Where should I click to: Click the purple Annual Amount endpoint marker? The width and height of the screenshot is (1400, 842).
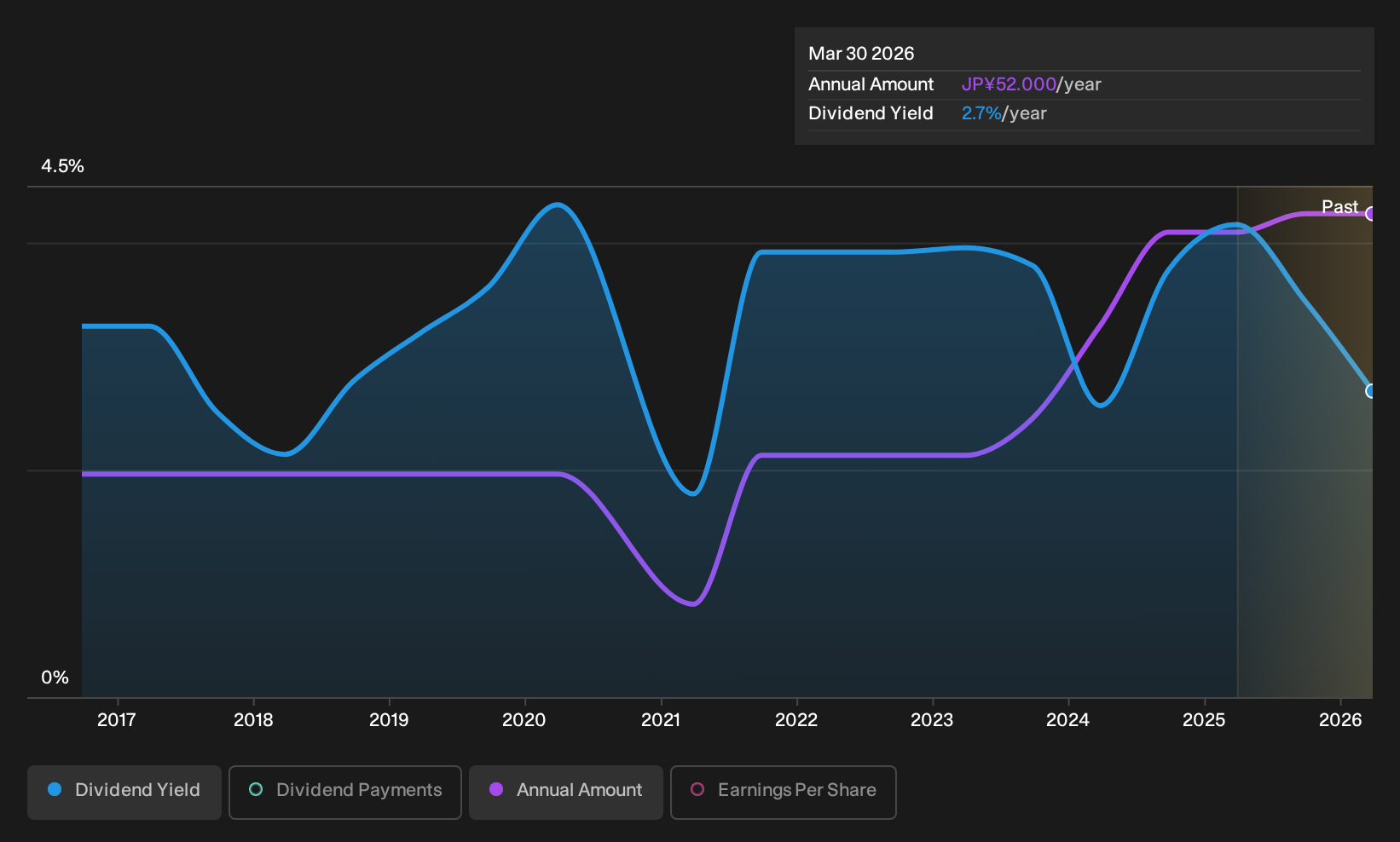point(1370,214)
